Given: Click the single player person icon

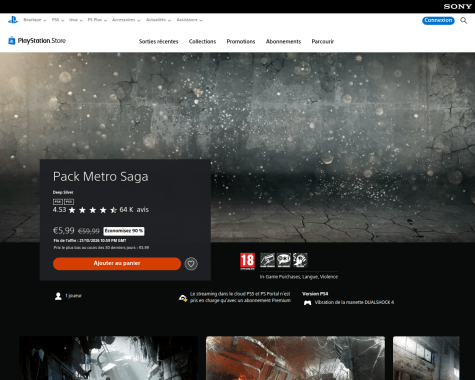Looking at the screenshot, I should [58, 296].
